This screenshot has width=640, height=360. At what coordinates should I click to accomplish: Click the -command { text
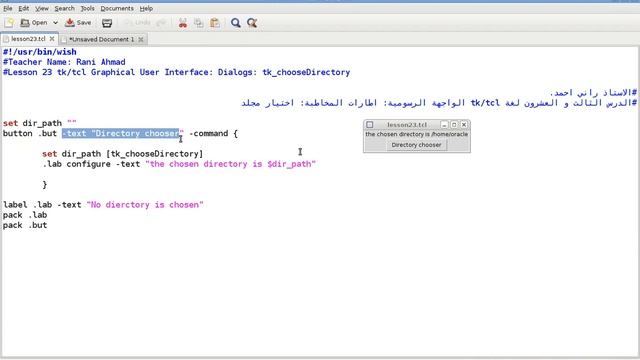coord(213,133)
